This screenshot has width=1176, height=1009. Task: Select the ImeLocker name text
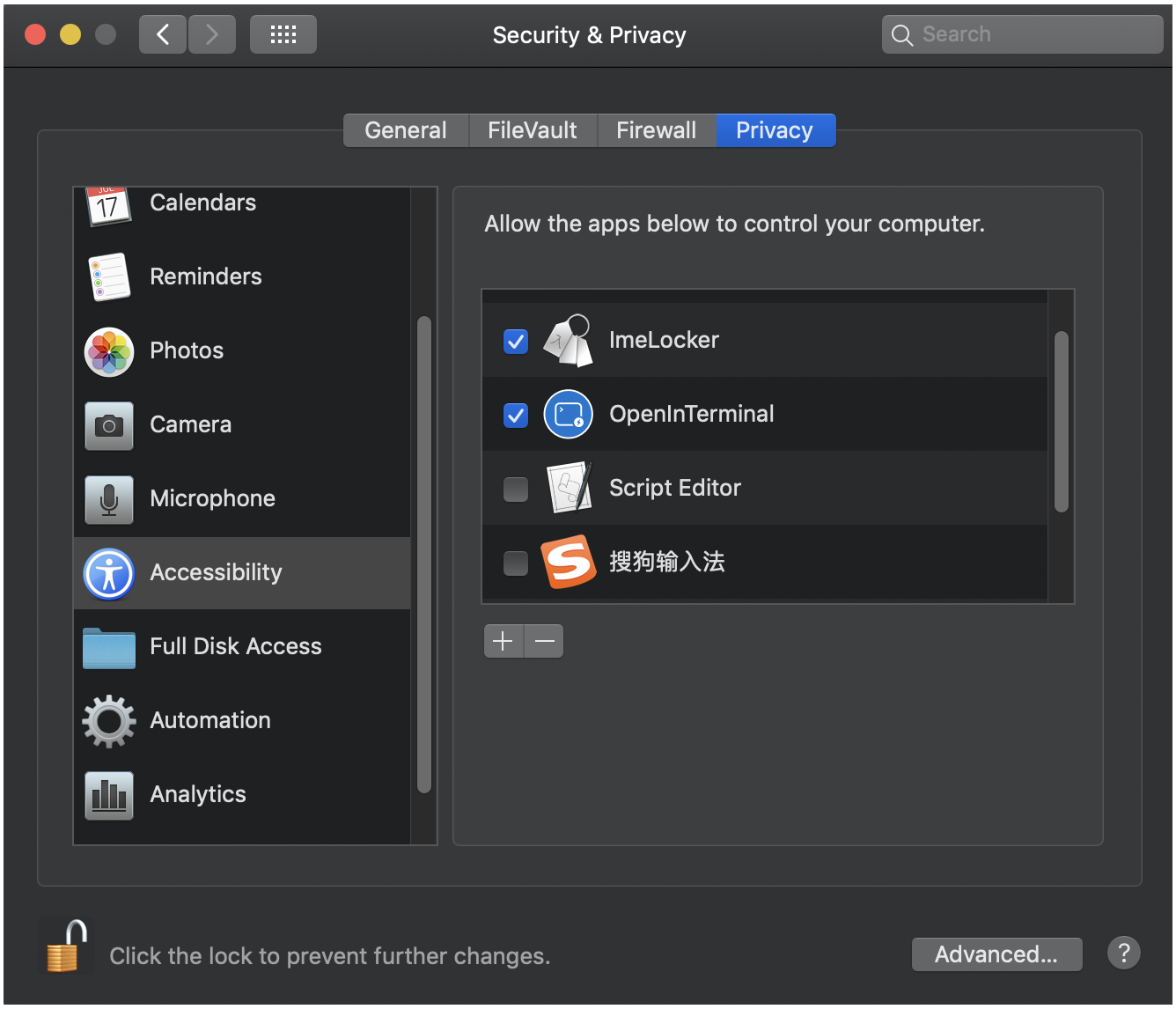coord(665,340)
